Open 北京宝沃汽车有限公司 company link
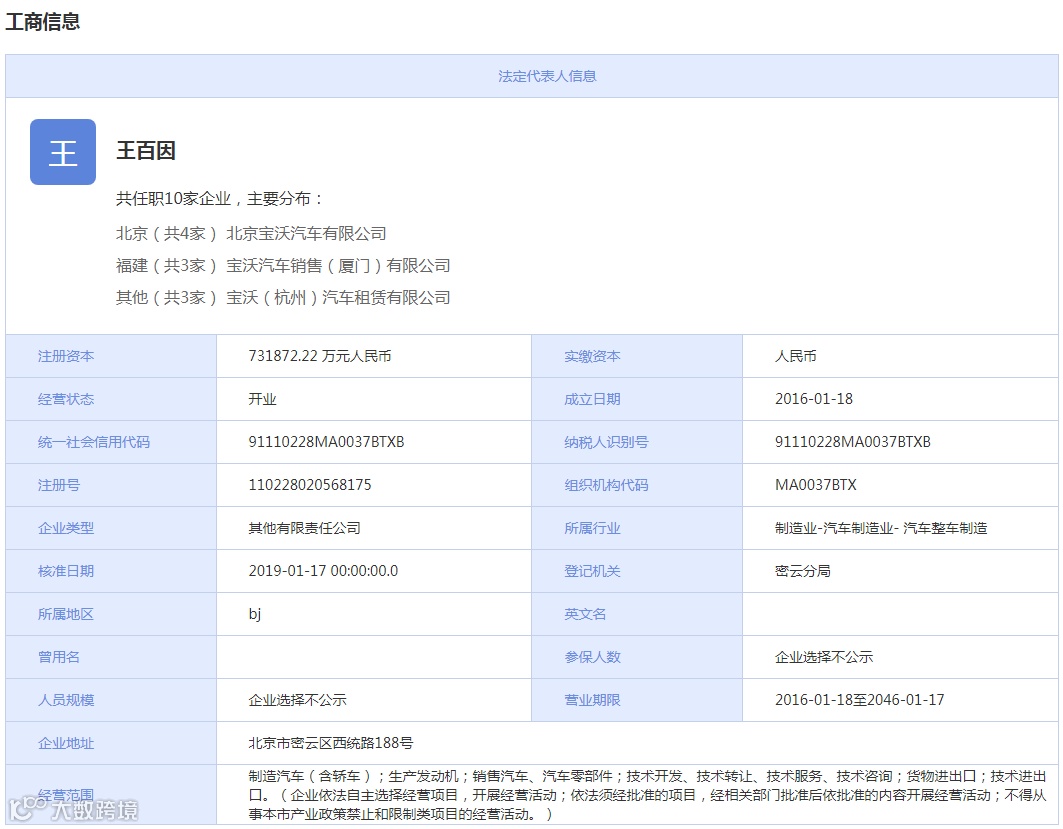 (306, 234)
